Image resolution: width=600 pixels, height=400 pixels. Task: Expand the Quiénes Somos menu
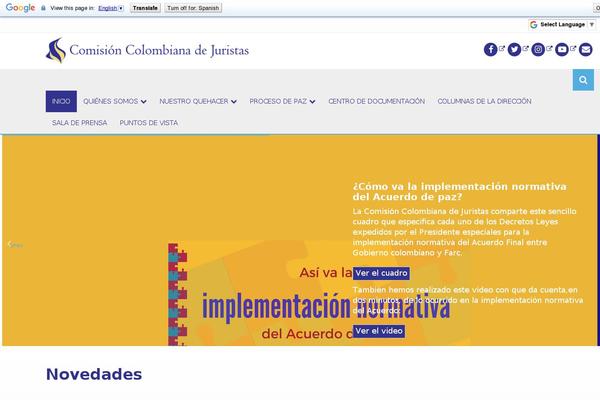click(x=115, y=101)
